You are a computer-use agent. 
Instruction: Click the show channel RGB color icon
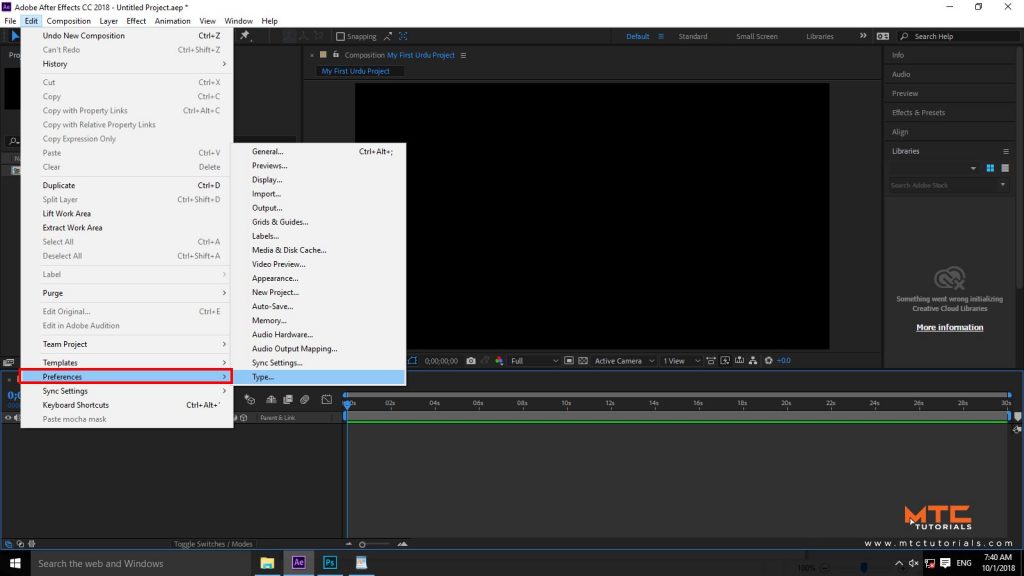point(499,360)
